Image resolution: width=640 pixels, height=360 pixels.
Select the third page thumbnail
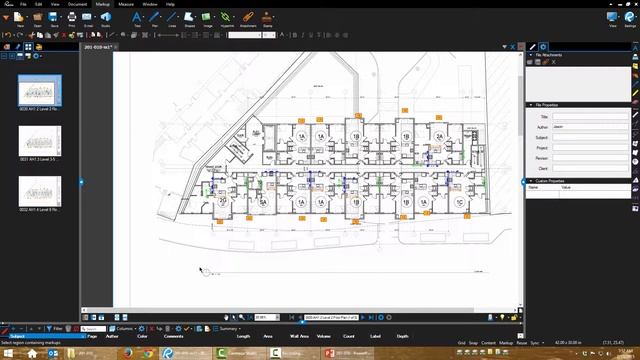(40, 191)
